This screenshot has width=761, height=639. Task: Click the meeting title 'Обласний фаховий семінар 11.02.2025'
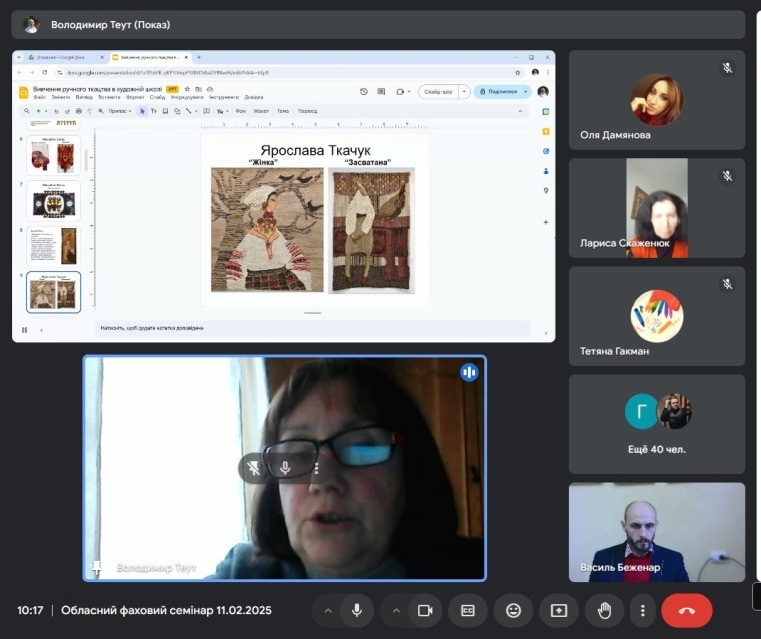tap(166, 610)
